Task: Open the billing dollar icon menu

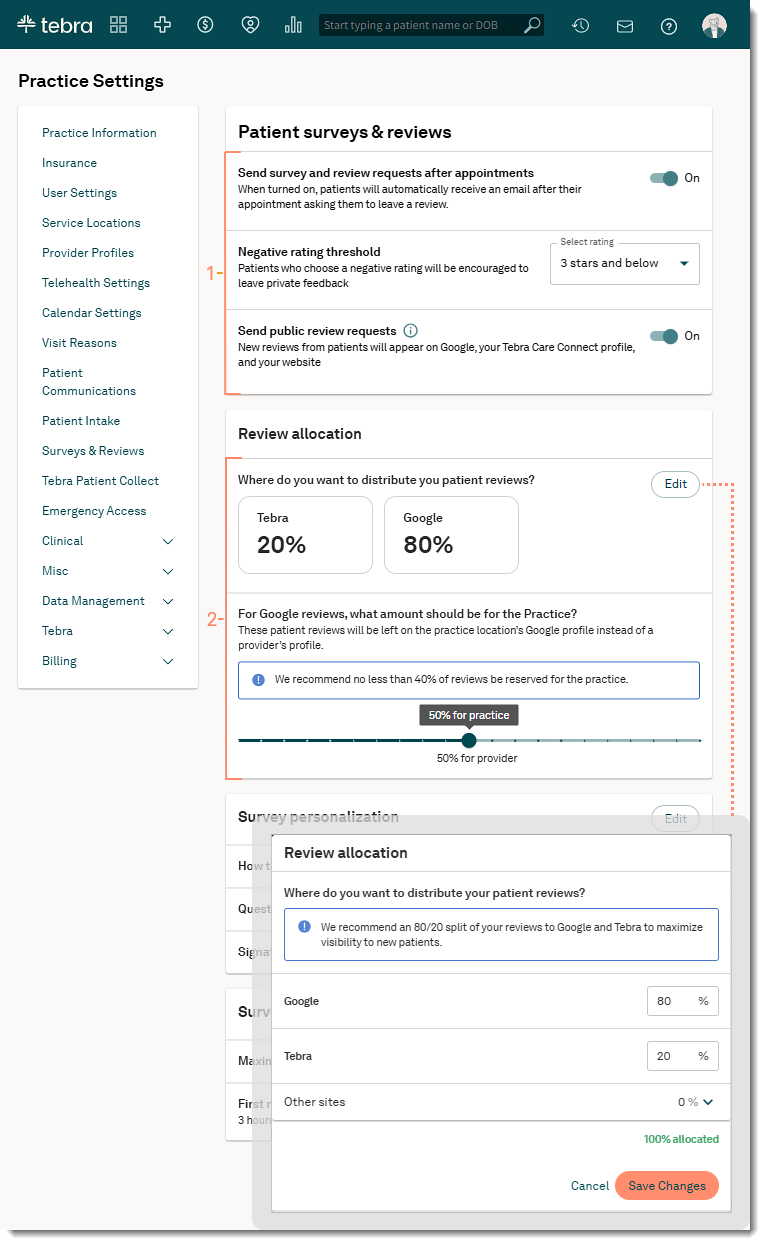Action: pos(205,25)
